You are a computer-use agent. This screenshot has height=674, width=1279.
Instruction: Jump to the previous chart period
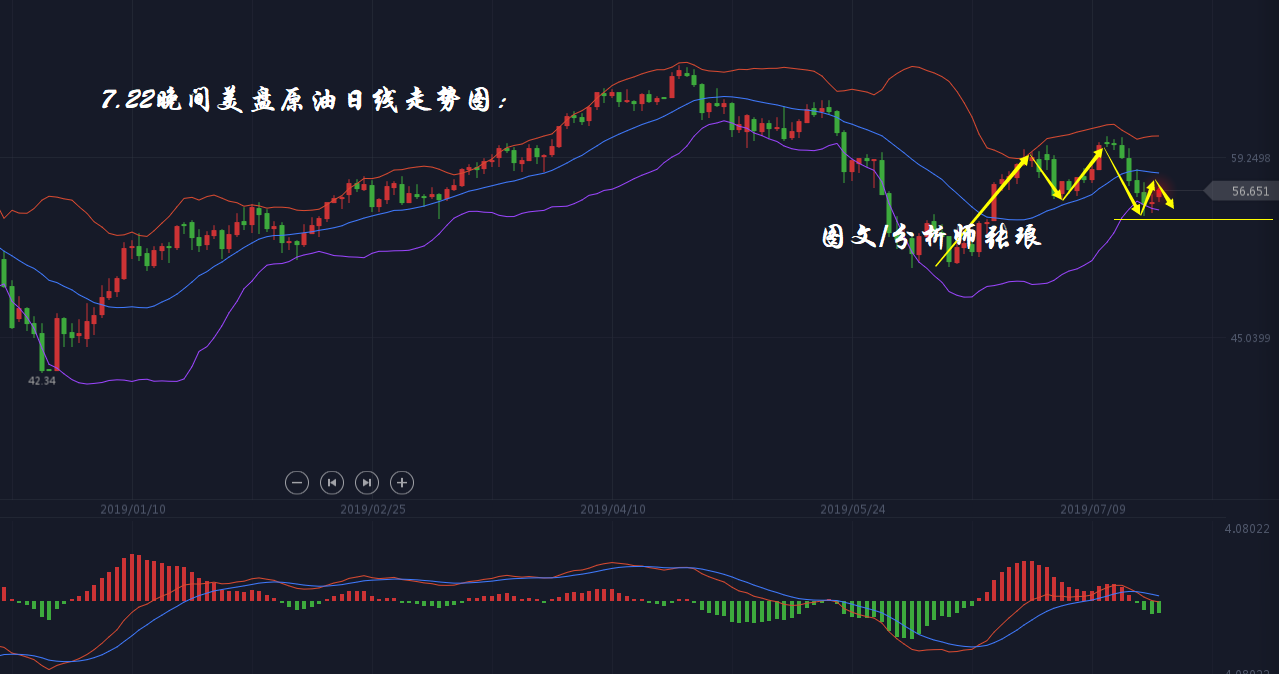332,483
